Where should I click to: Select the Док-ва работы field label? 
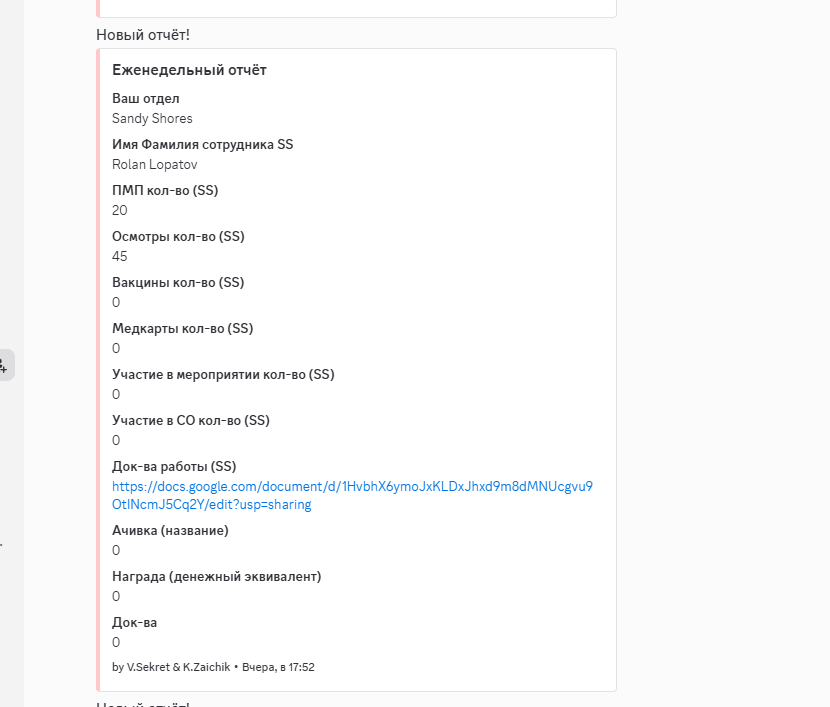click(174, 466)
